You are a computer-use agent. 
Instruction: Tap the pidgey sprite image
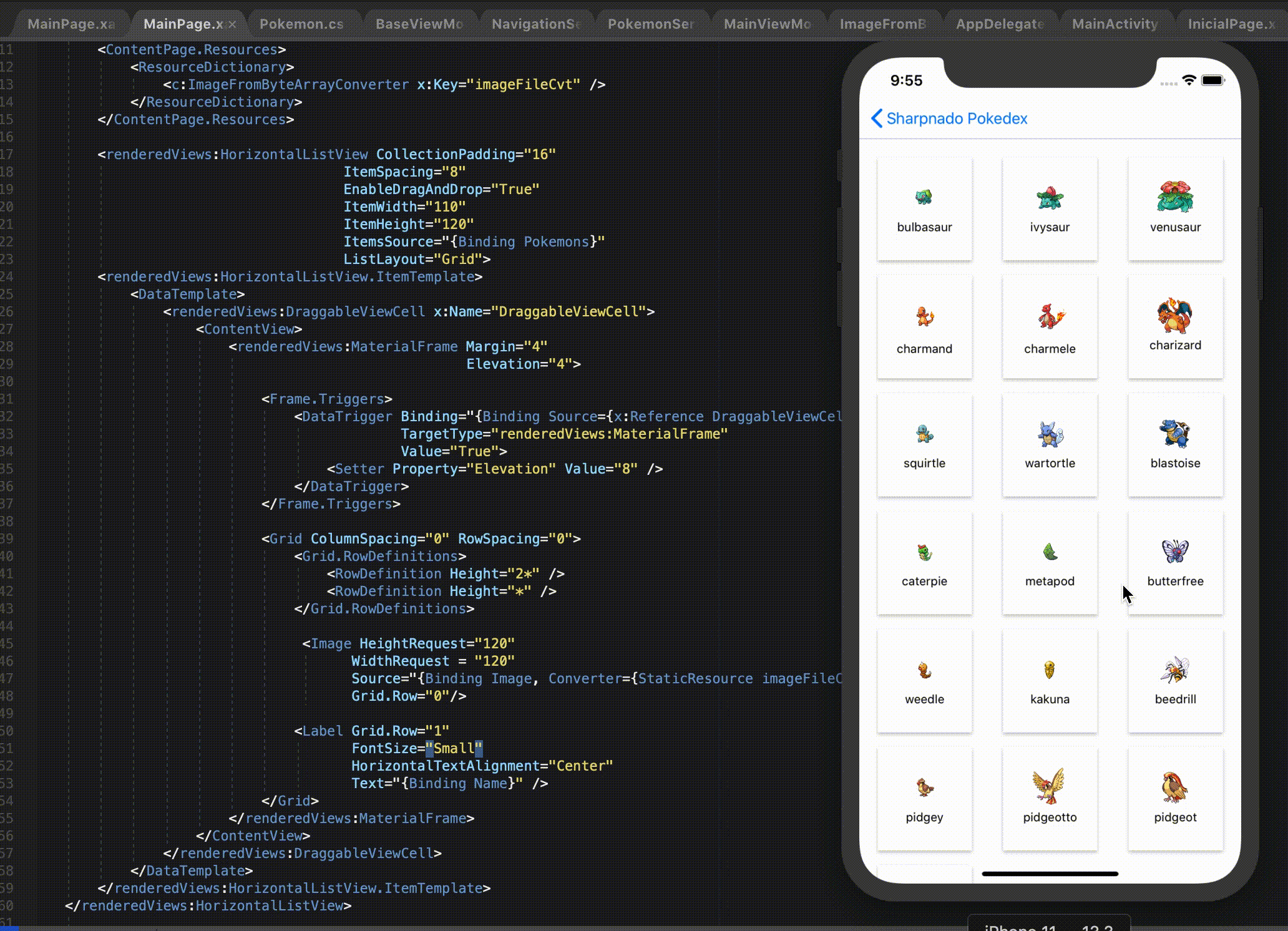[924, 787]
